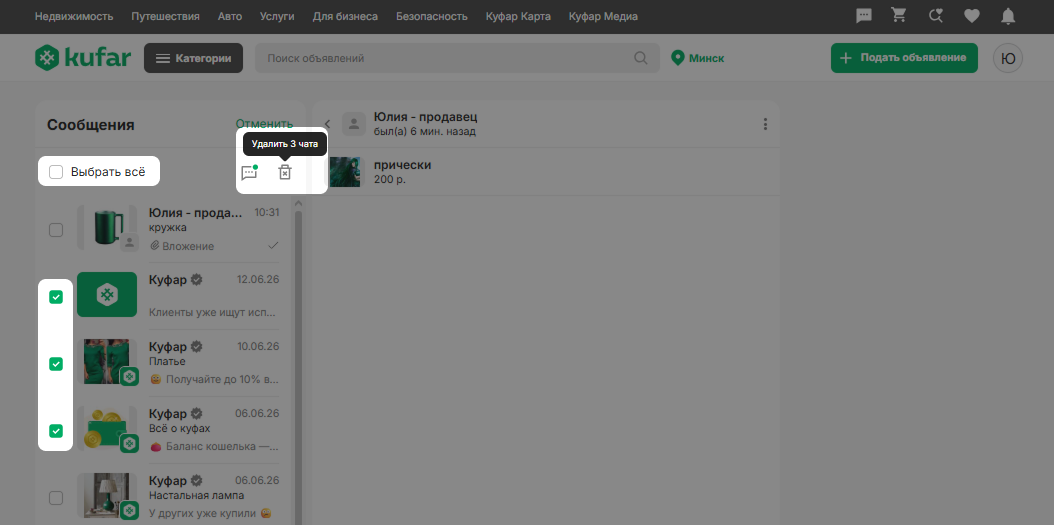Image resolution: width=1054 pixels, height=525 pixels.
Task: Open the Категории dropdown button
Action: pos(194,58)
